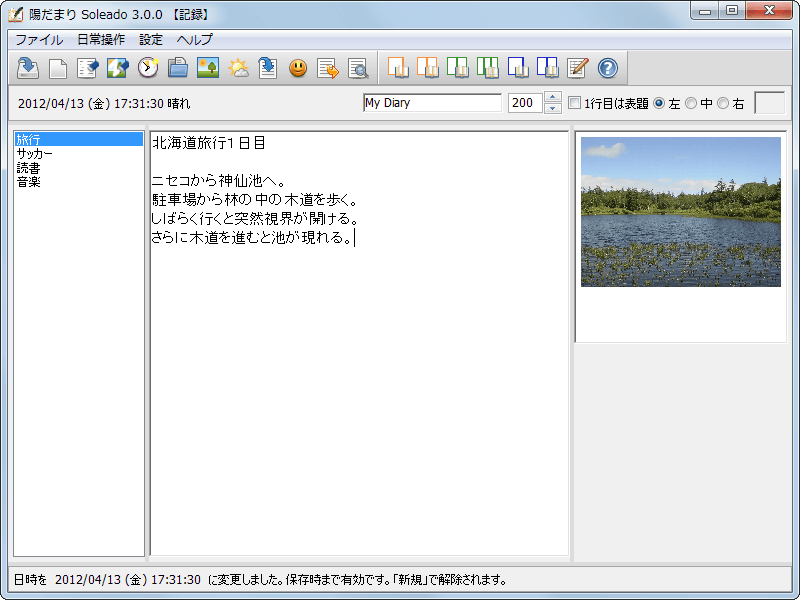Enable the 1行目は表題 checkbox

574,103
